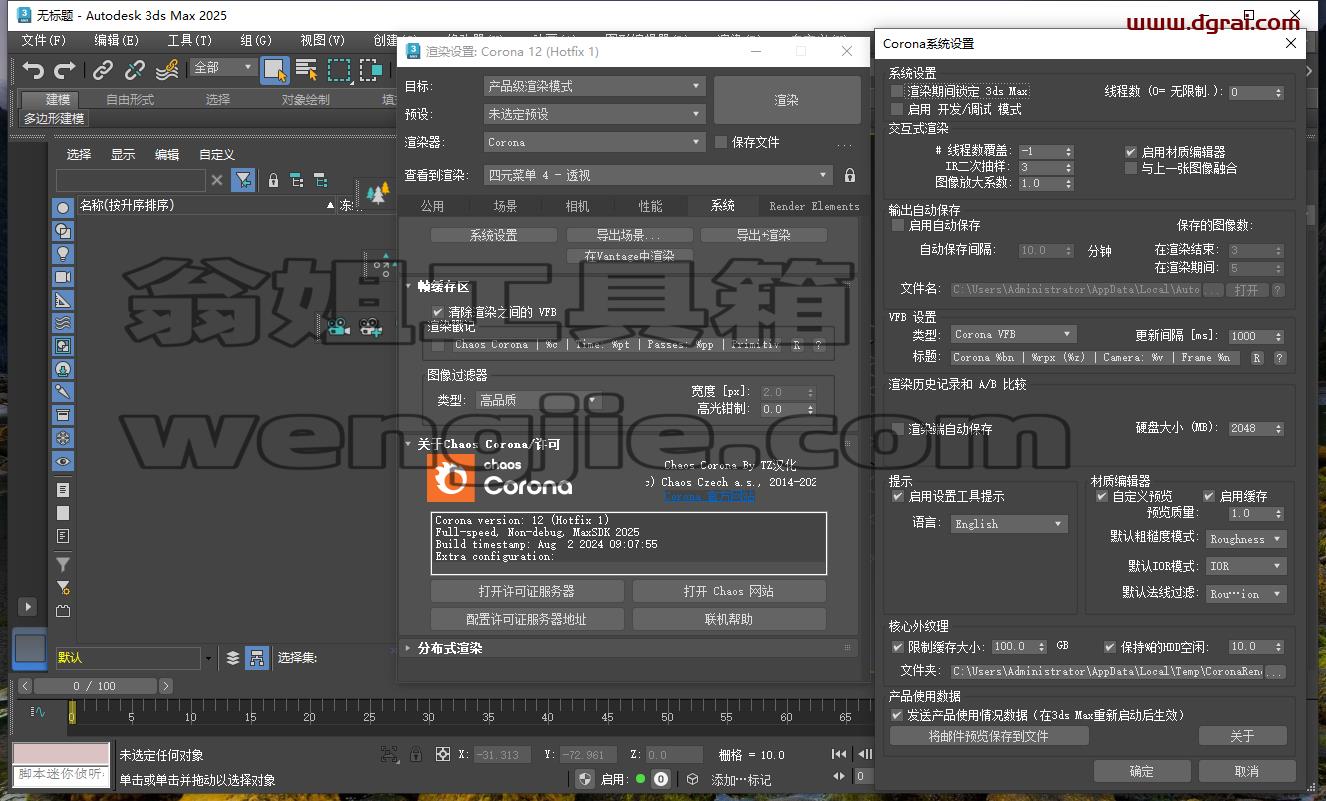Enable 渲染期间锁定 3ds Max checkbox

(898, 91)
